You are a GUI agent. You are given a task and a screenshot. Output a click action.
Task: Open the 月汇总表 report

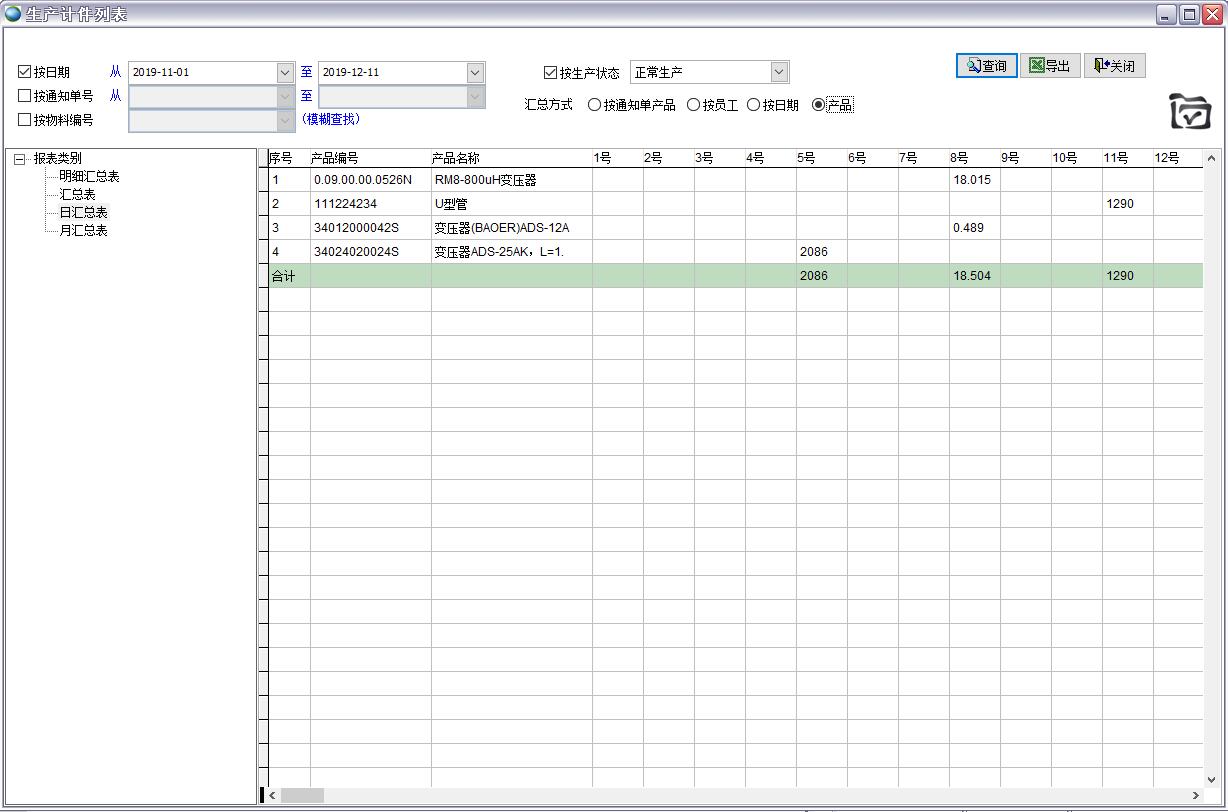tap(83, 231)
